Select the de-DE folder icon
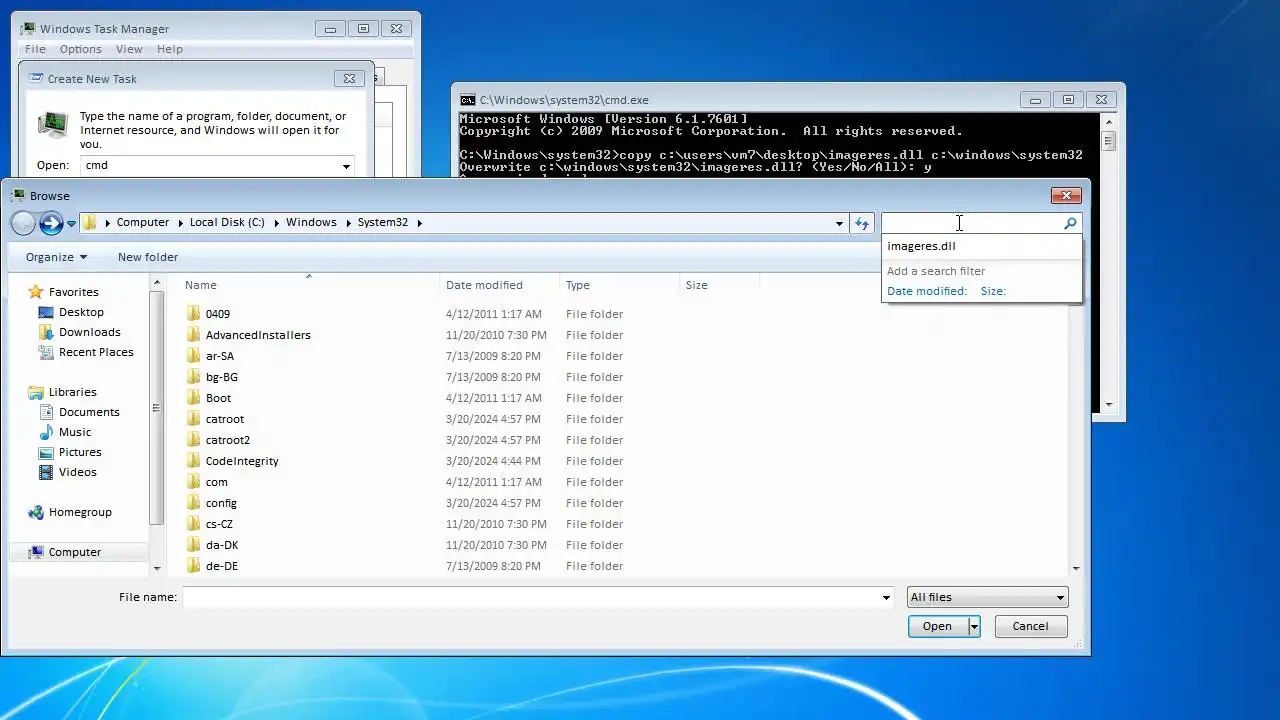Screen dimensions: 1280x720 194,566
